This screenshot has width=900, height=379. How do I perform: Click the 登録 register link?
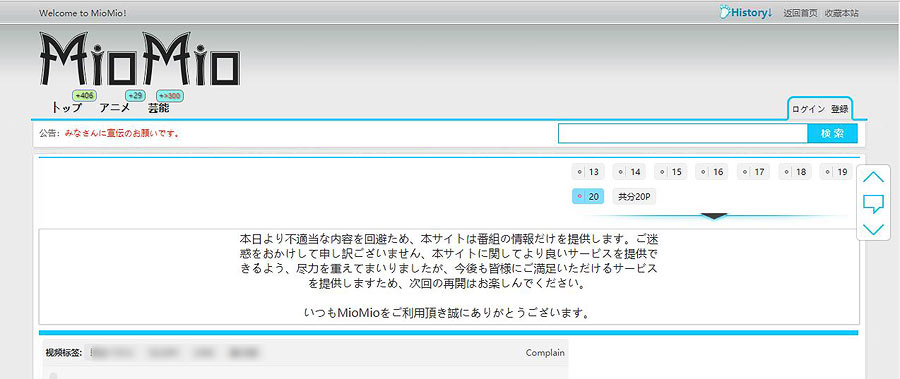click(x=839, y=109)
